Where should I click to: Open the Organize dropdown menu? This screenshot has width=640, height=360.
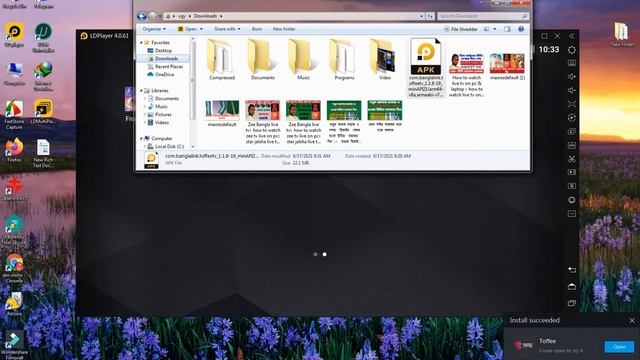click(154, 29)
